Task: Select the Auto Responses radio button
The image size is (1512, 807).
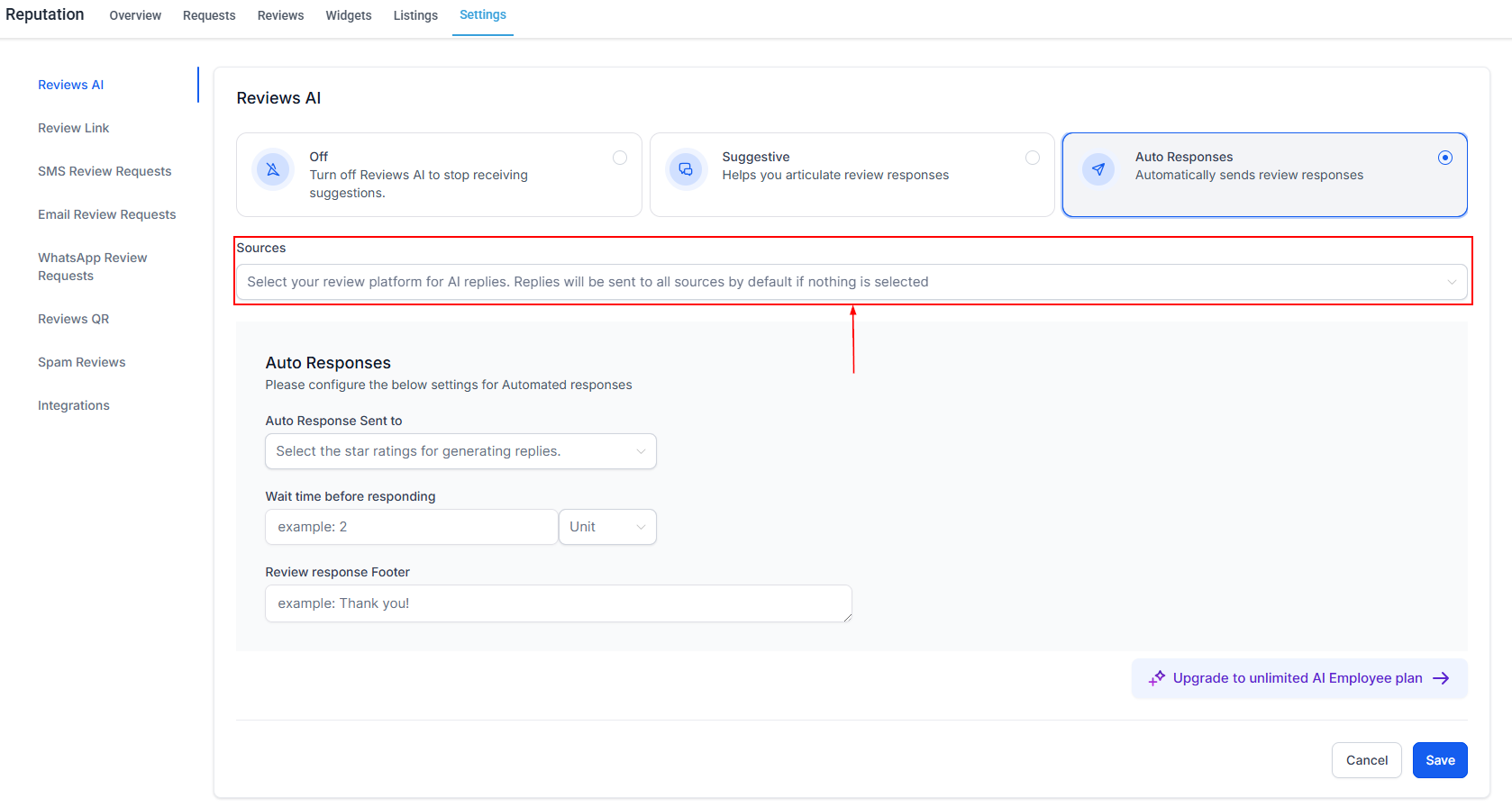Action: click(x=1445, y=158)
